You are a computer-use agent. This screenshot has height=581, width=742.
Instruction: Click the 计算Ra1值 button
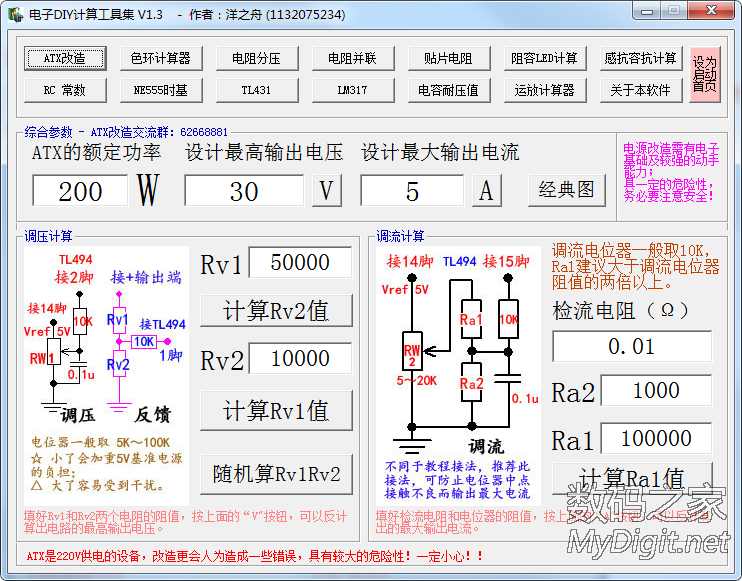point(632,478)
